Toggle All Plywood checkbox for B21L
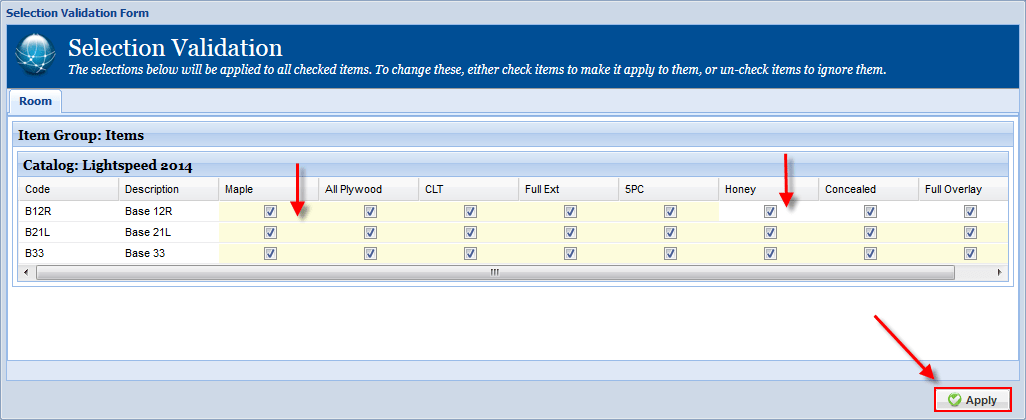1026x420 pixels. pos(370,232)
